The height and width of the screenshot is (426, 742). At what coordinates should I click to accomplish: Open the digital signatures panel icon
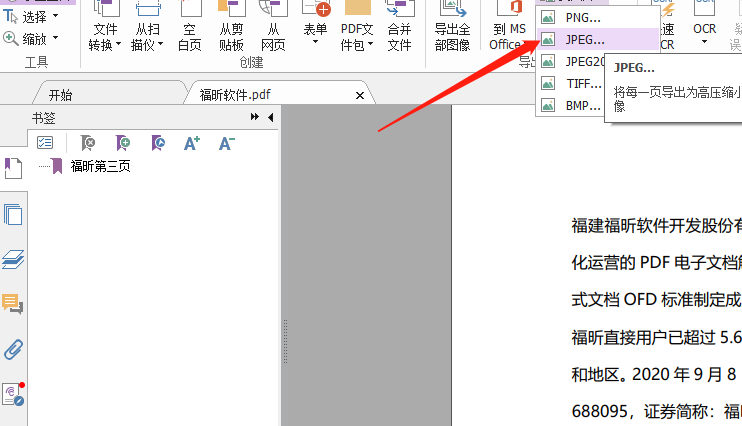pyautogui.click(x=13, y=394)
